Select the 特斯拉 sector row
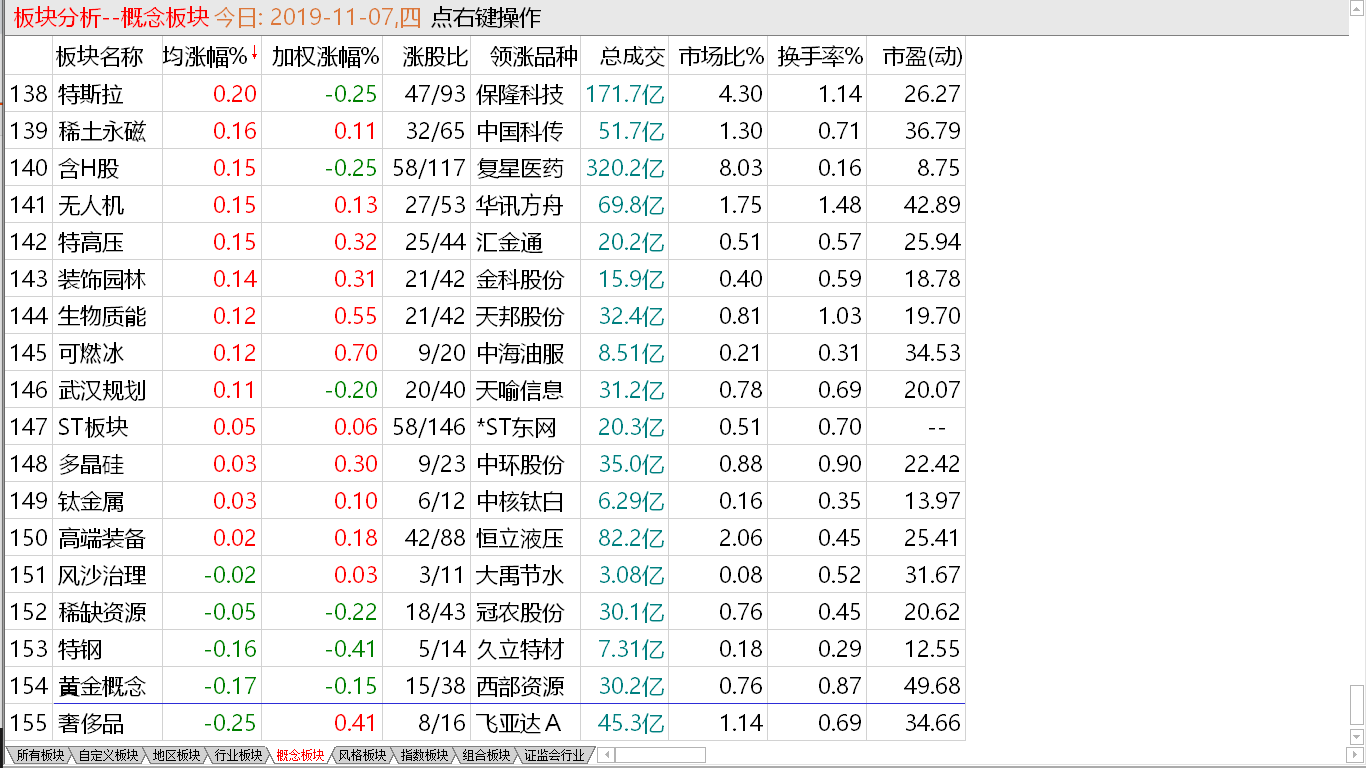The width and height of the screenshot is (1366, 768). pyautogui.click(x=486, y=94)
